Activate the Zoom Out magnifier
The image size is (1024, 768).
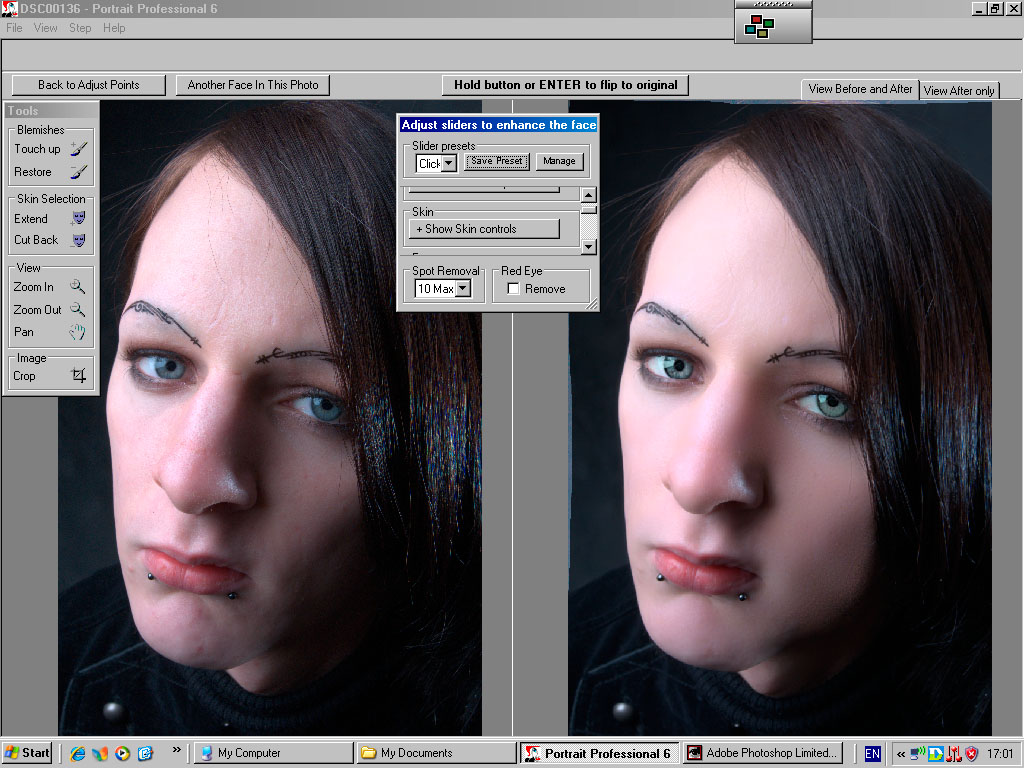click(x=51, y=310)
